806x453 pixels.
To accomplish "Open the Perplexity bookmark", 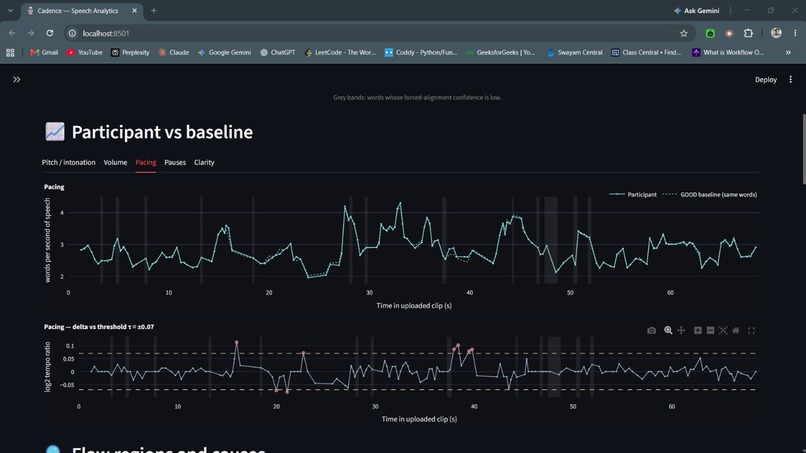I will [x=130, y=52].
